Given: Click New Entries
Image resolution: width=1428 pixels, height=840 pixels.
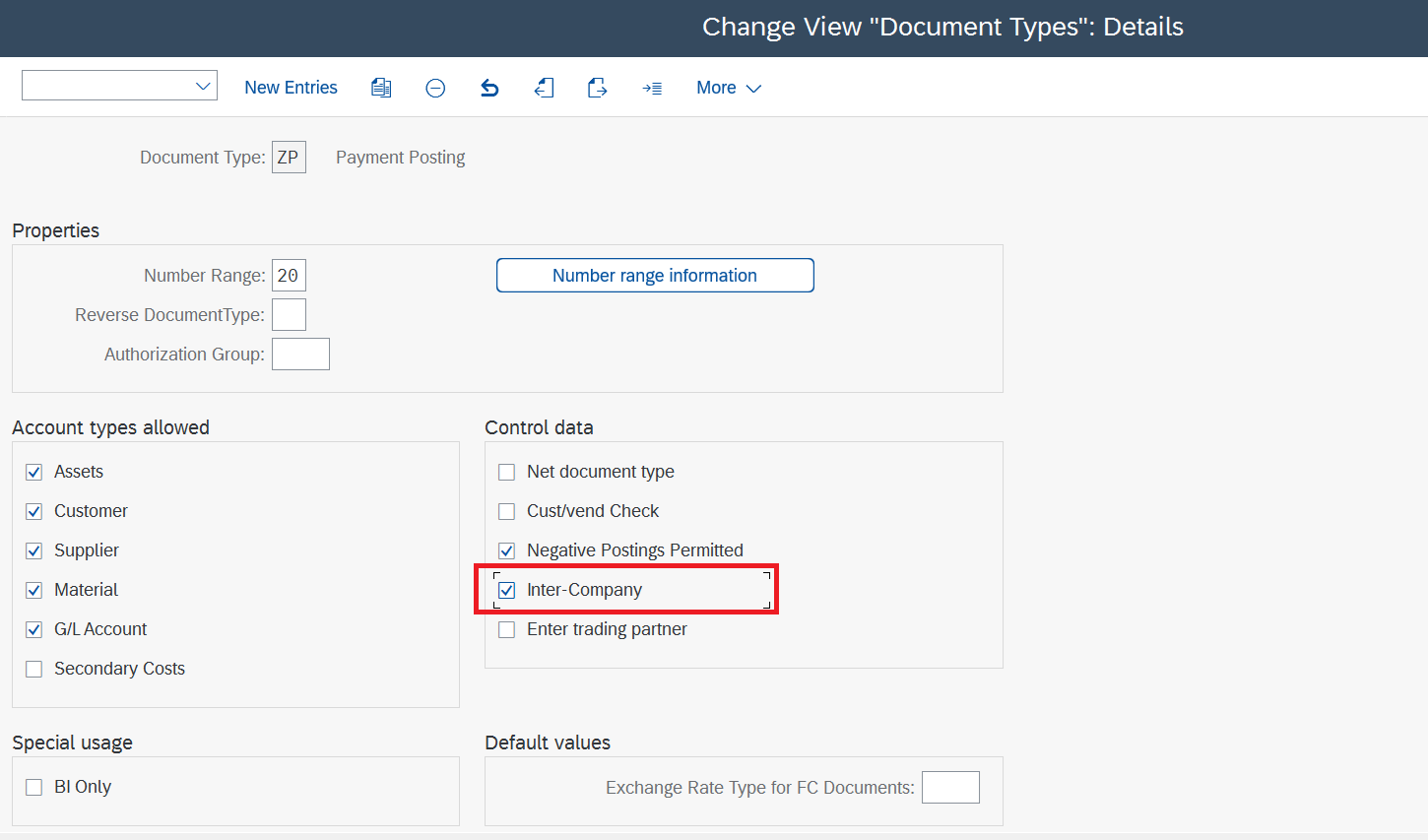Looking at the screenshot, I should 291,88.
